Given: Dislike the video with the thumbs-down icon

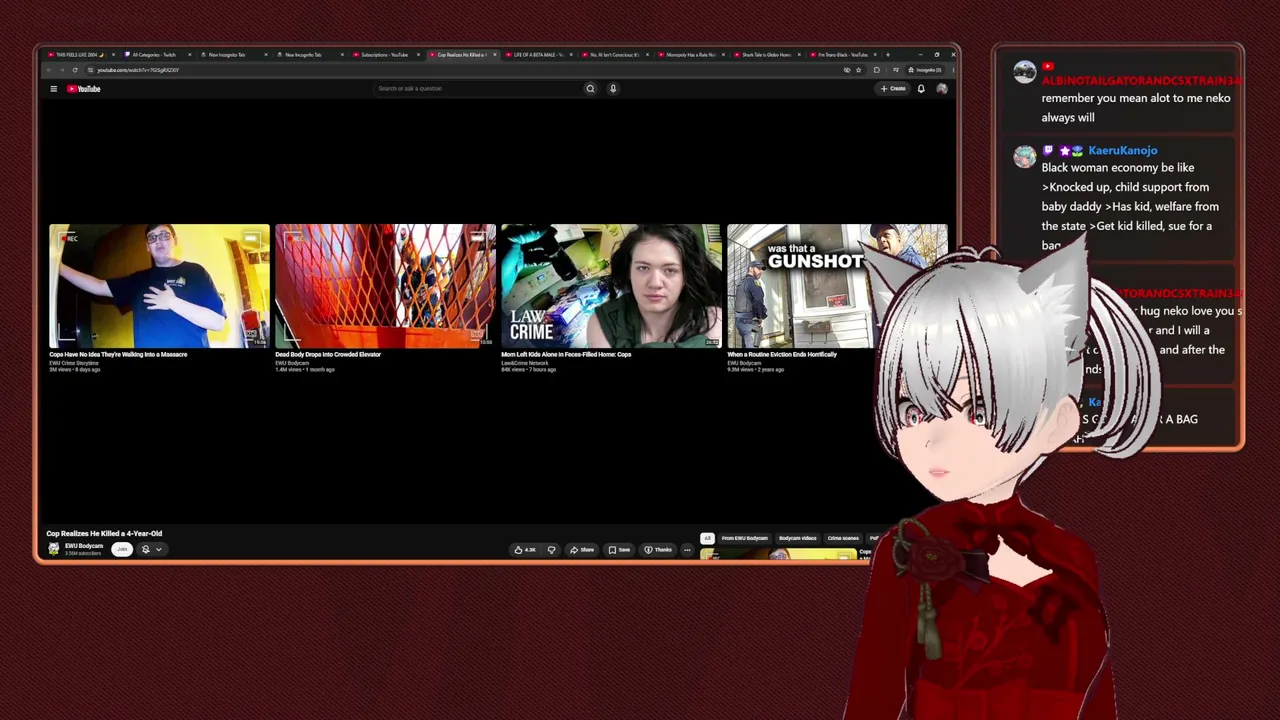Looking at the screenshot, I should pos(551,550).
